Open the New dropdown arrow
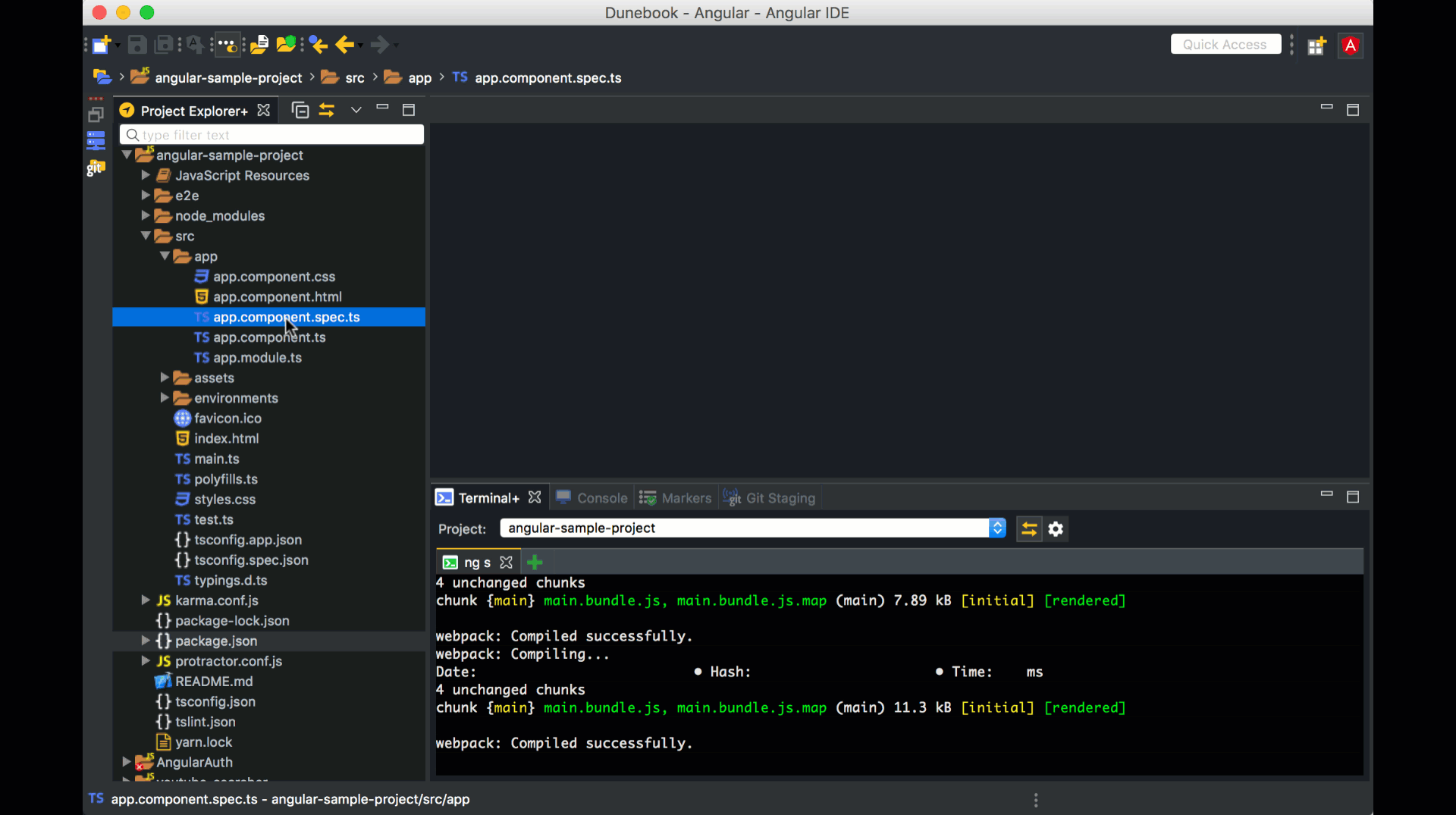This screenshot has width=1456, height=815. click(118, 45)
